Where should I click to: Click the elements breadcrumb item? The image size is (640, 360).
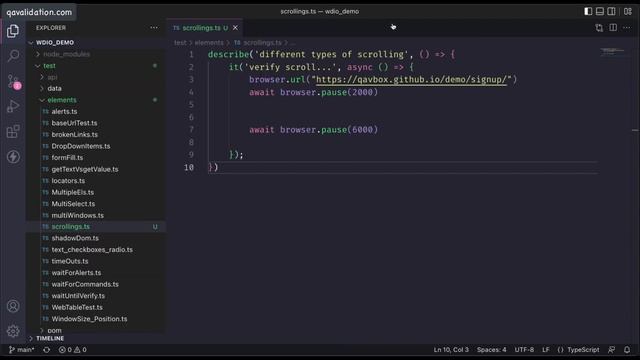point(209,42)
